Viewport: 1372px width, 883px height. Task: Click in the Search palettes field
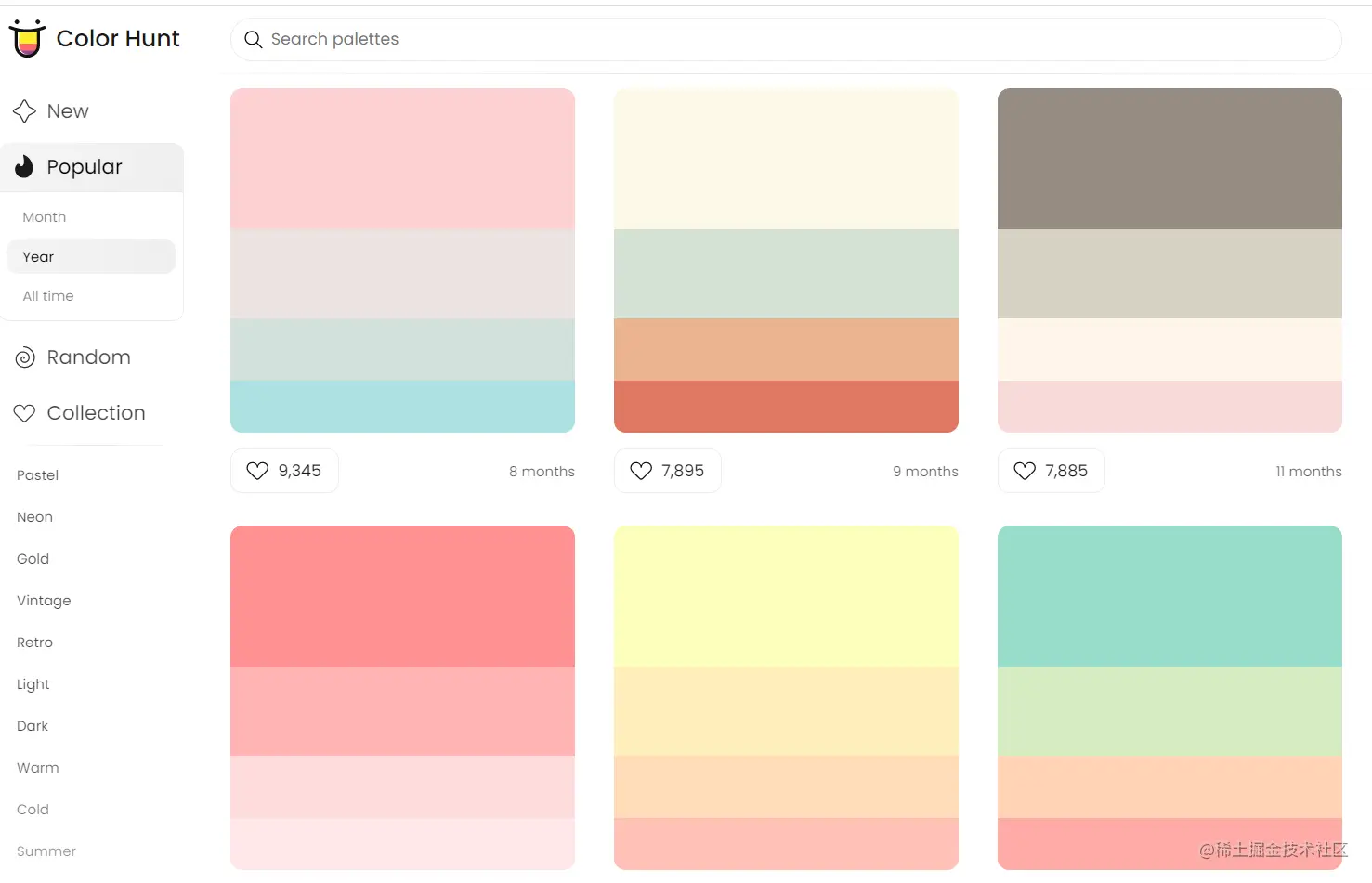[786, 39]
